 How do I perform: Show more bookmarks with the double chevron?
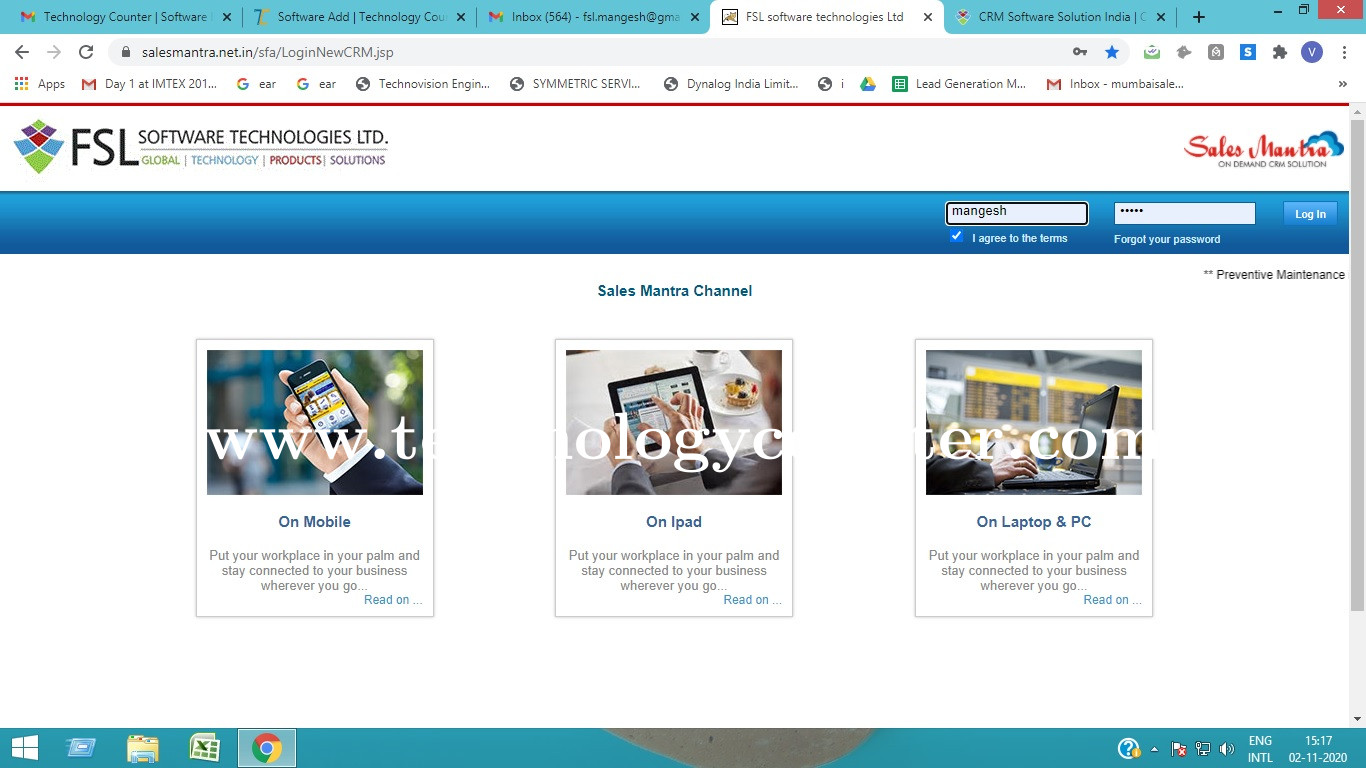pos(1342,84)
